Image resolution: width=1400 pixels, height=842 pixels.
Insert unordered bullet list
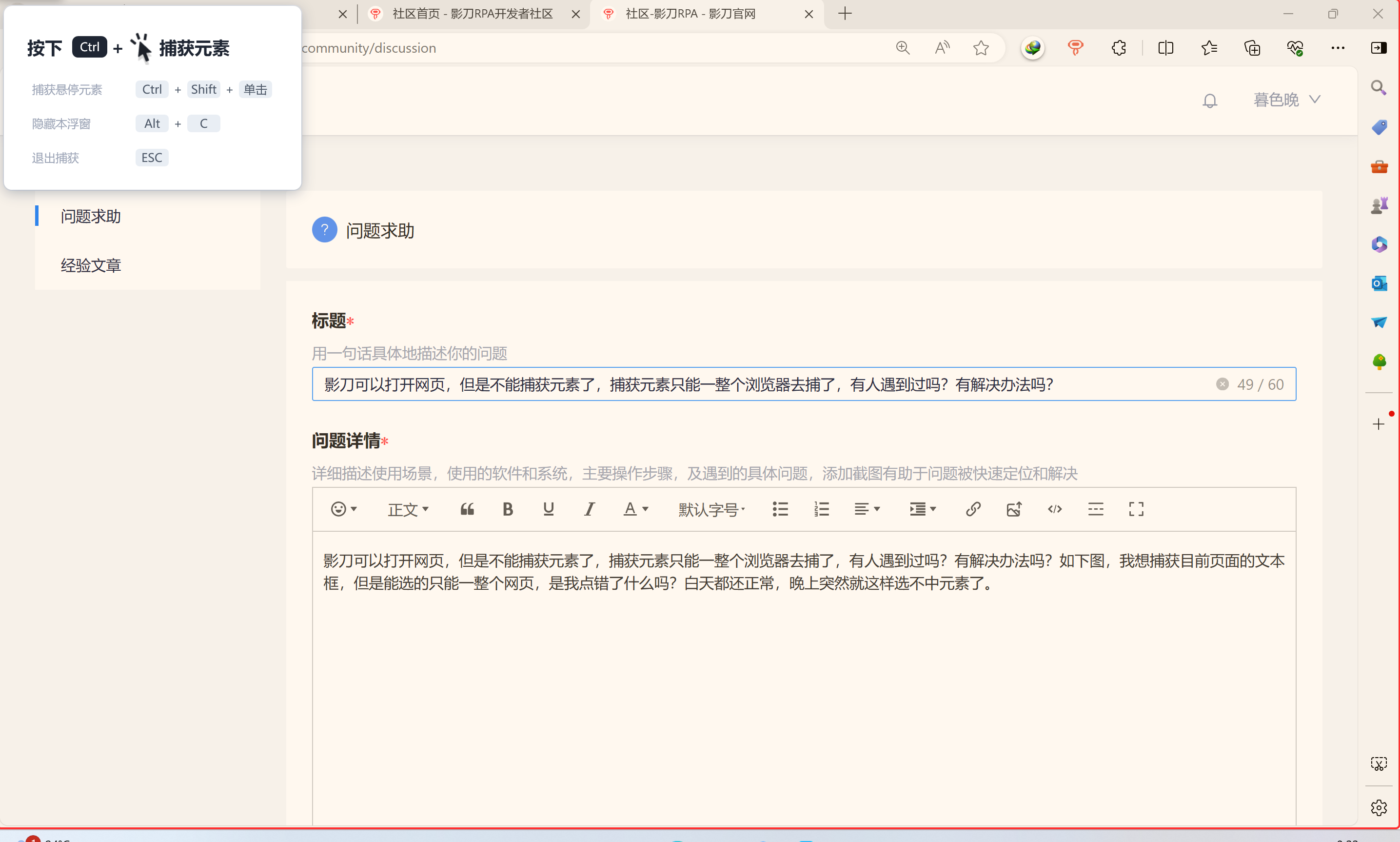(780, 509)
